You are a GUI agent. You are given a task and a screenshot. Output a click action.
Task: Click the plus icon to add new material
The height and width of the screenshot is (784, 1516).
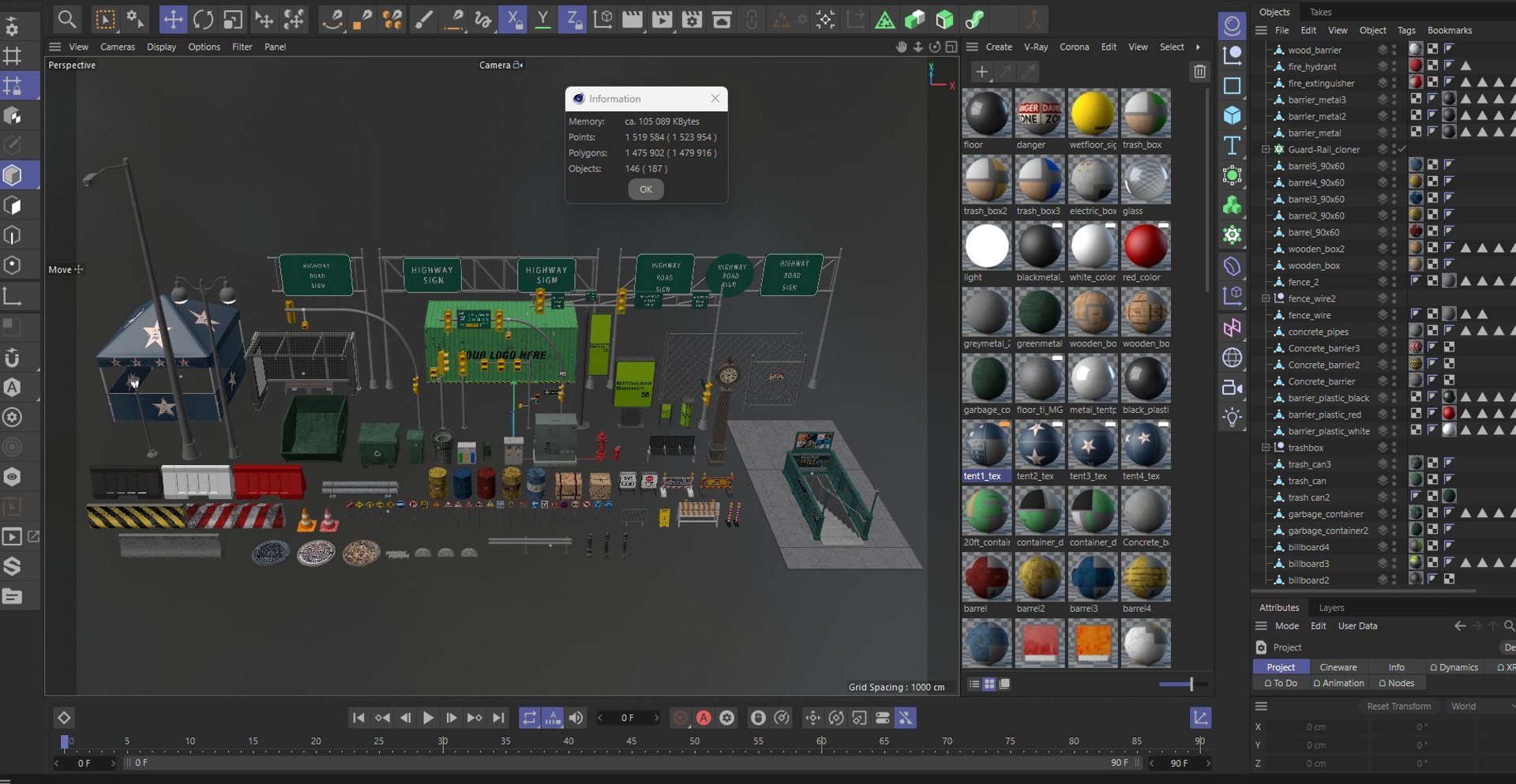click(x=981, y=72)
